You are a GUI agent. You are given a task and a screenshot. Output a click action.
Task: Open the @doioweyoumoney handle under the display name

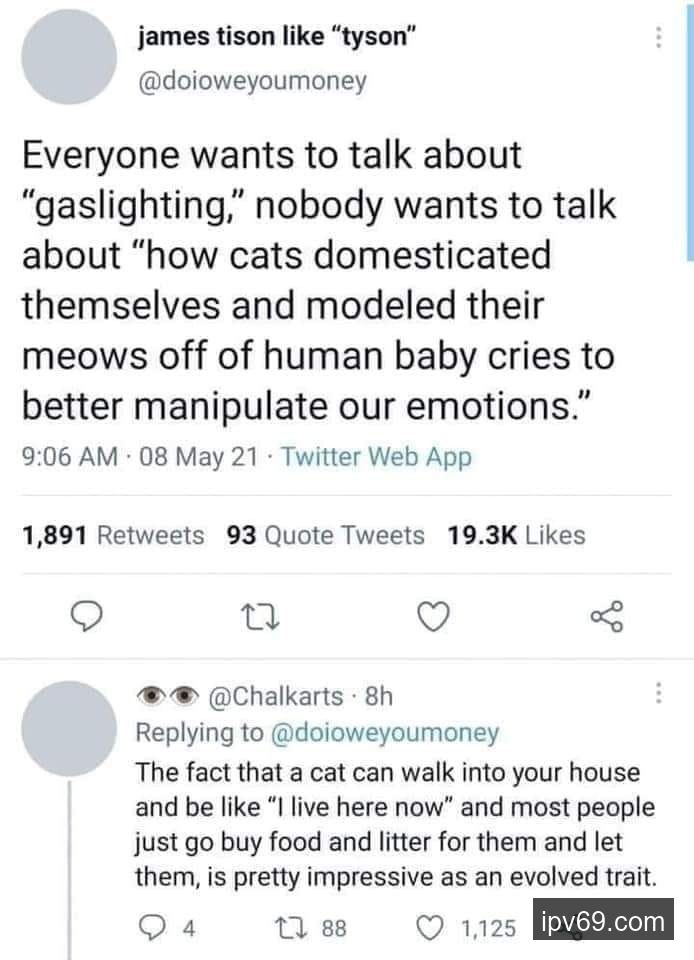252,81
